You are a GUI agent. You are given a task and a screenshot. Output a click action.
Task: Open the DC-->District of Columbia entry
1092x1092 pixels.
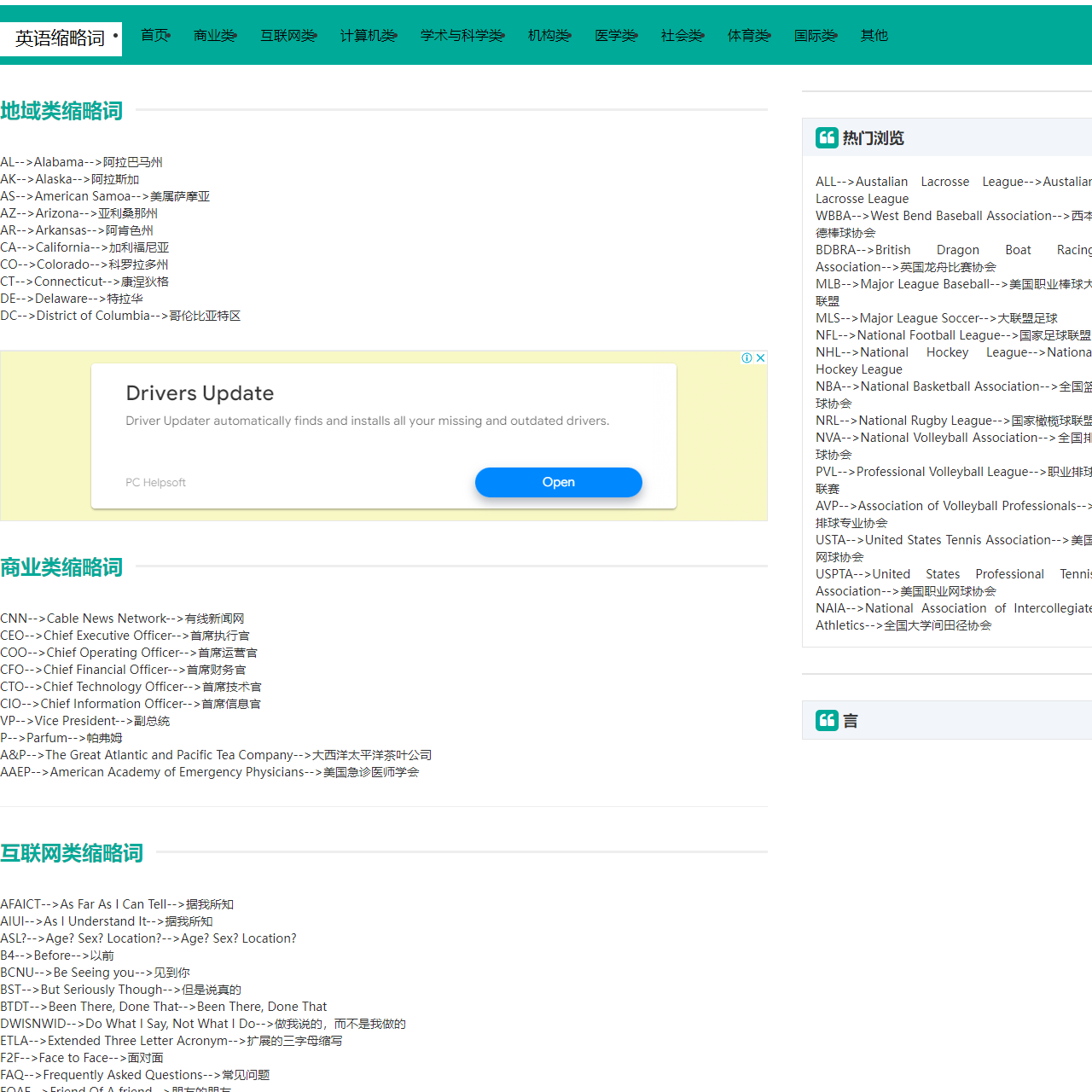click(x=120, y=316)
